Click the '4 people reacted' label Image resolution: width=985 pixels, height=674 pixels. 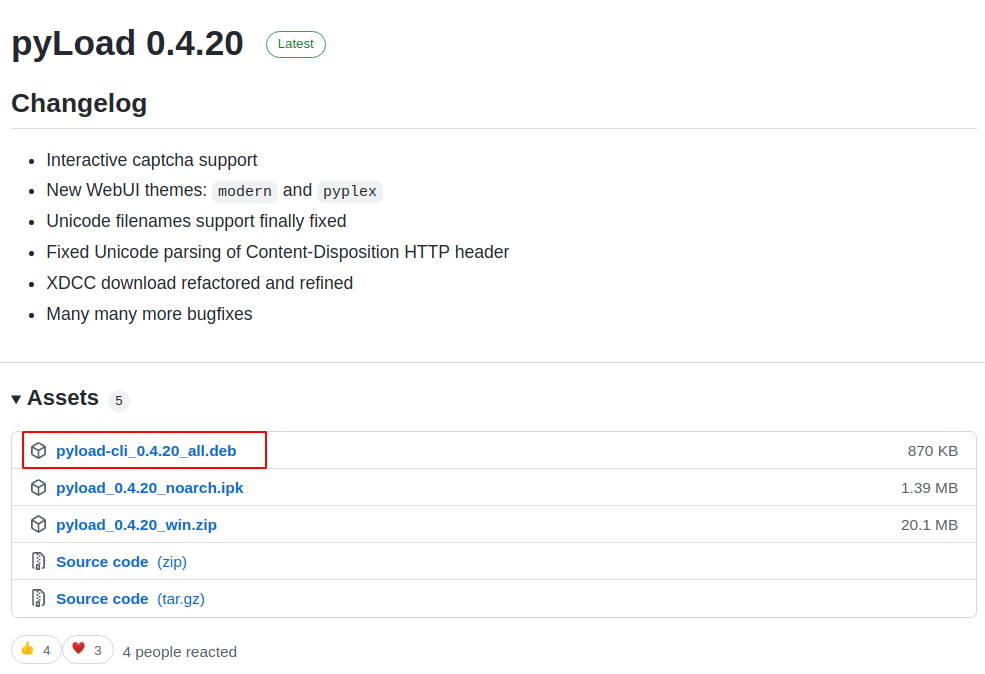tap(179, 651)
